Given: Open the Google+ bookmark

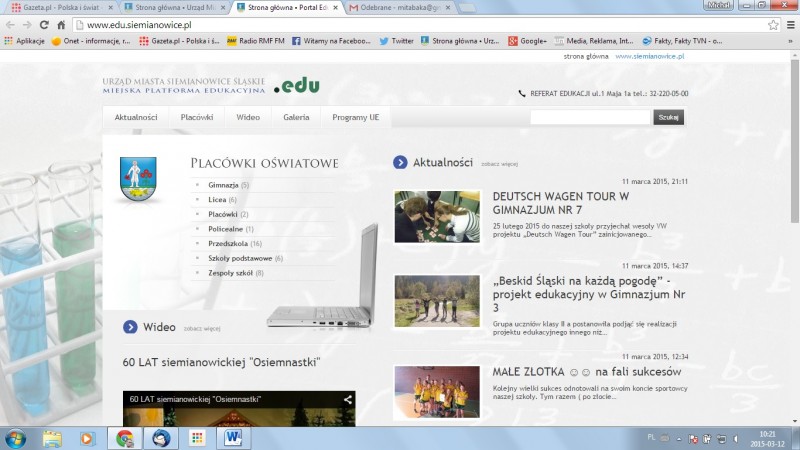Looking at the screenshot, I should tap(528, 41).
